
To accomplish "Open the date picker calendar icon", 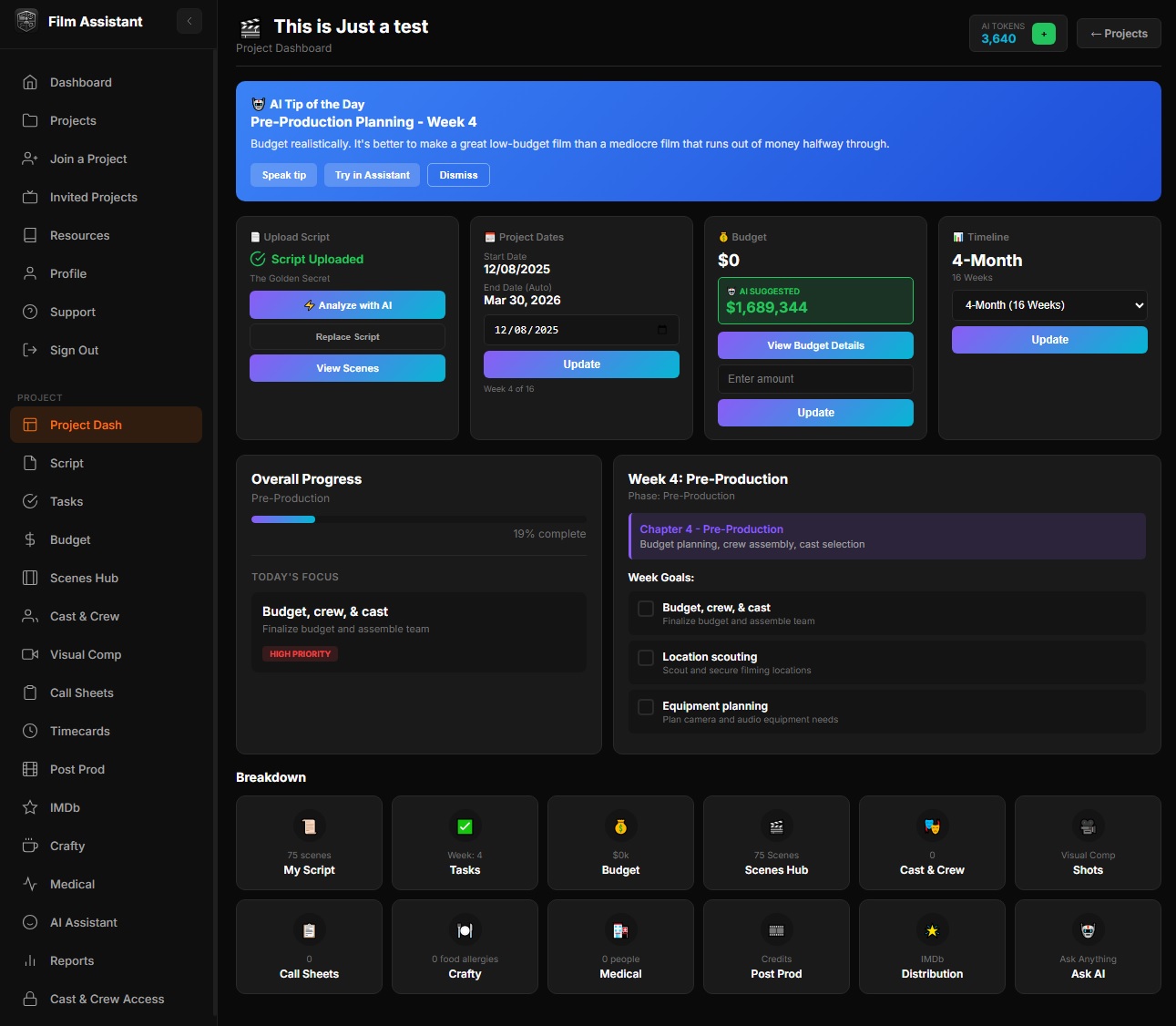I will pos(662,330).
